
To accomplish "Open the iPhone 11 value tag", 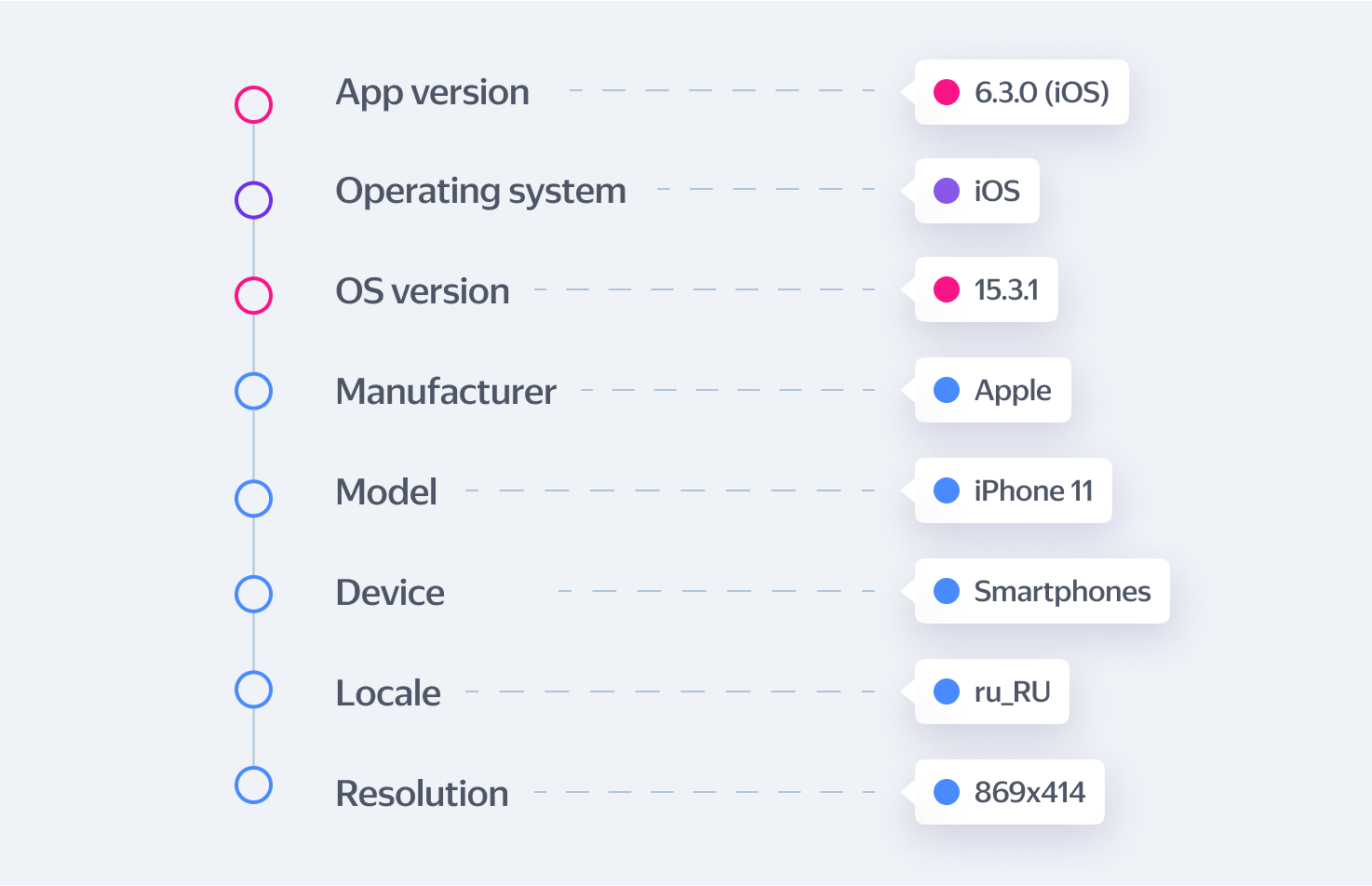I will pos(1014,490).
